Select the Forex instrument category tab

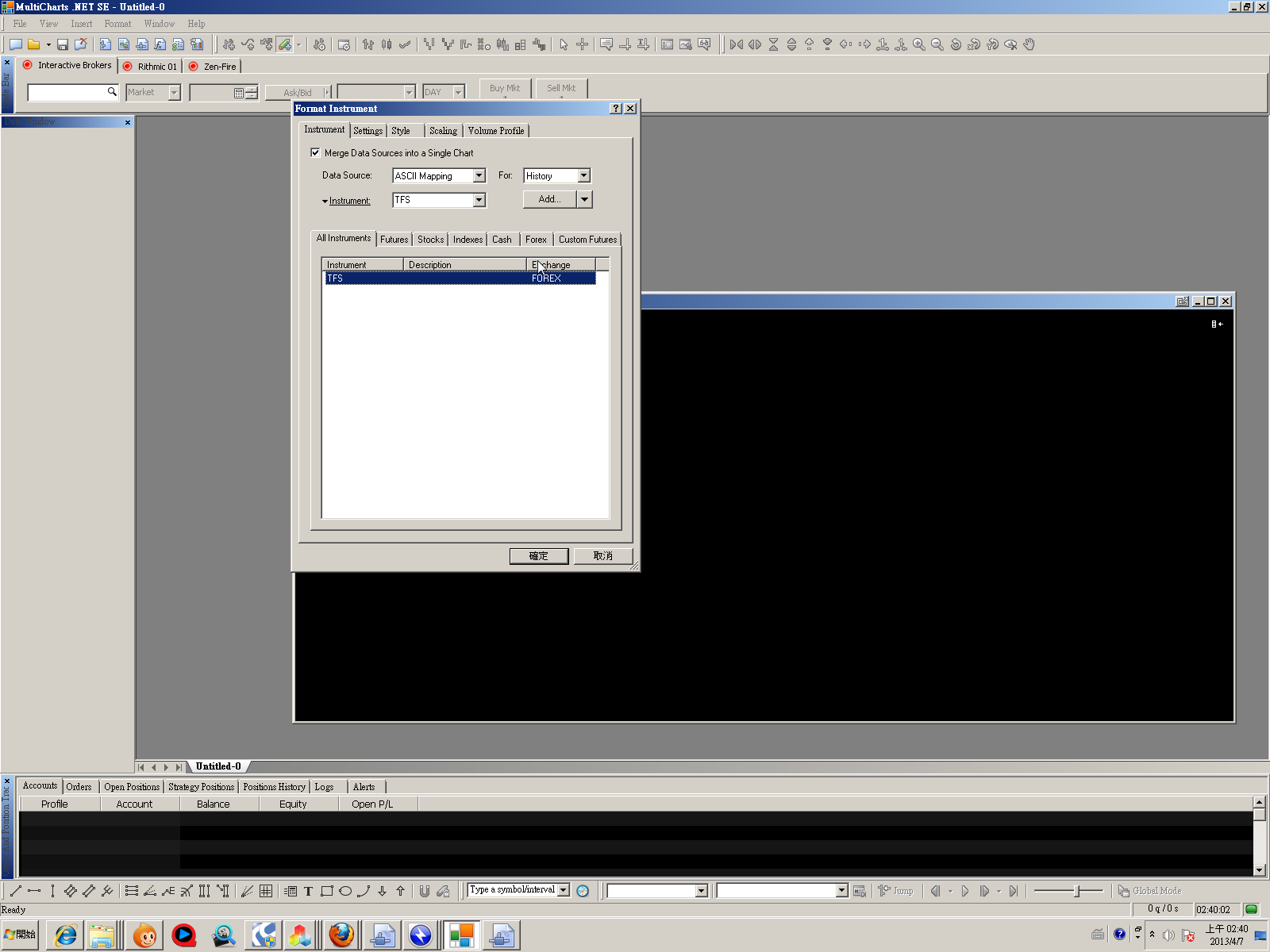536,240
